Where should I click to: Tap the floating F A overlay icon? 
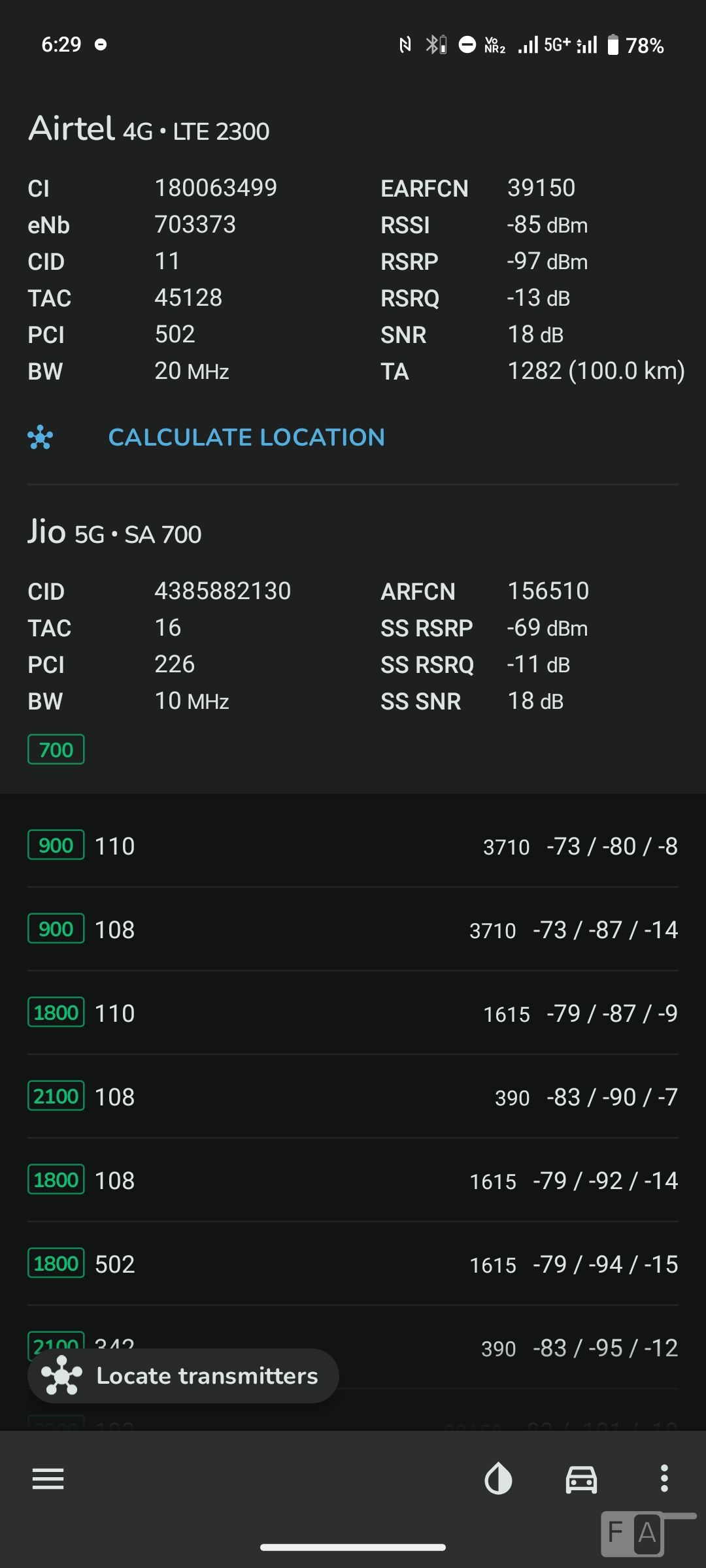(633, 1533)
